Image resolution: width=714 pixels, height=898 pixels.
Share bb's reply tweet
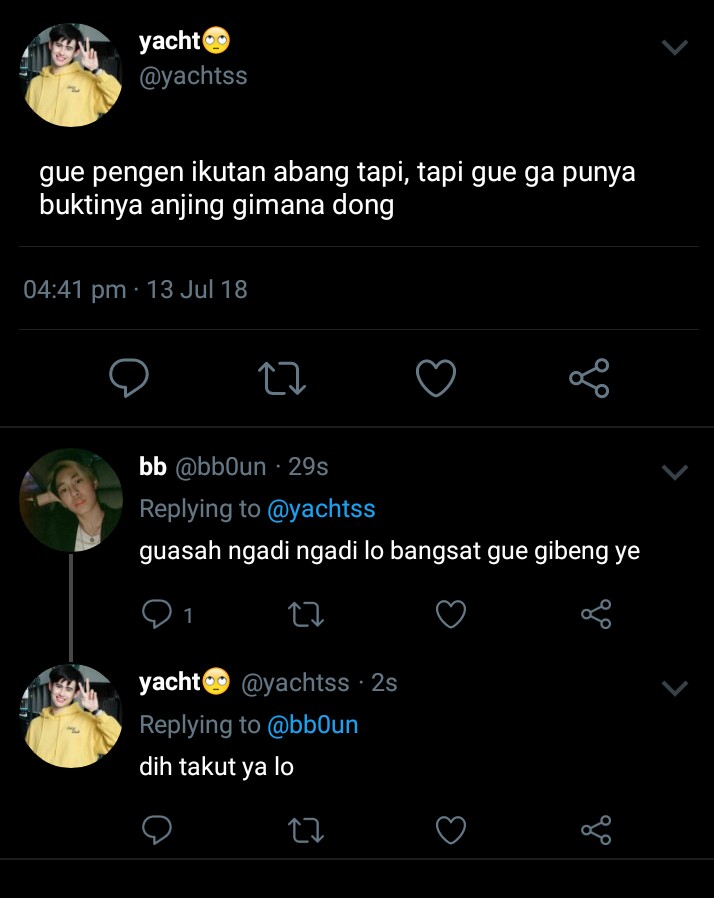(596, 614)
